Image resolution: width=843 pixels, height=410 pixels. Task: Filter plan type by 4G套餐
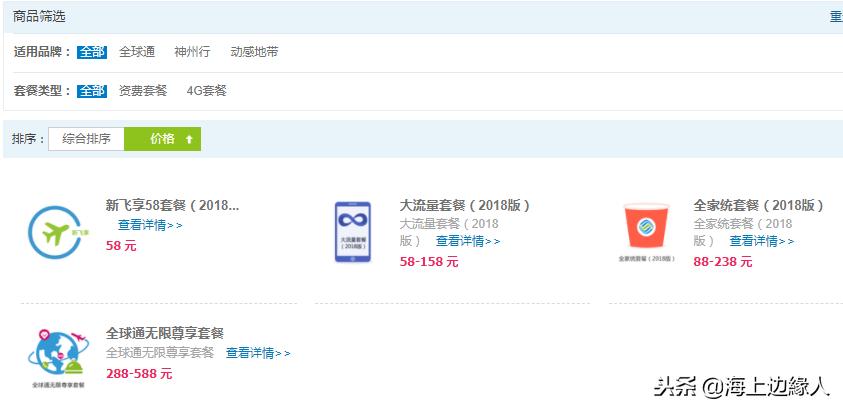click(206, 91)
